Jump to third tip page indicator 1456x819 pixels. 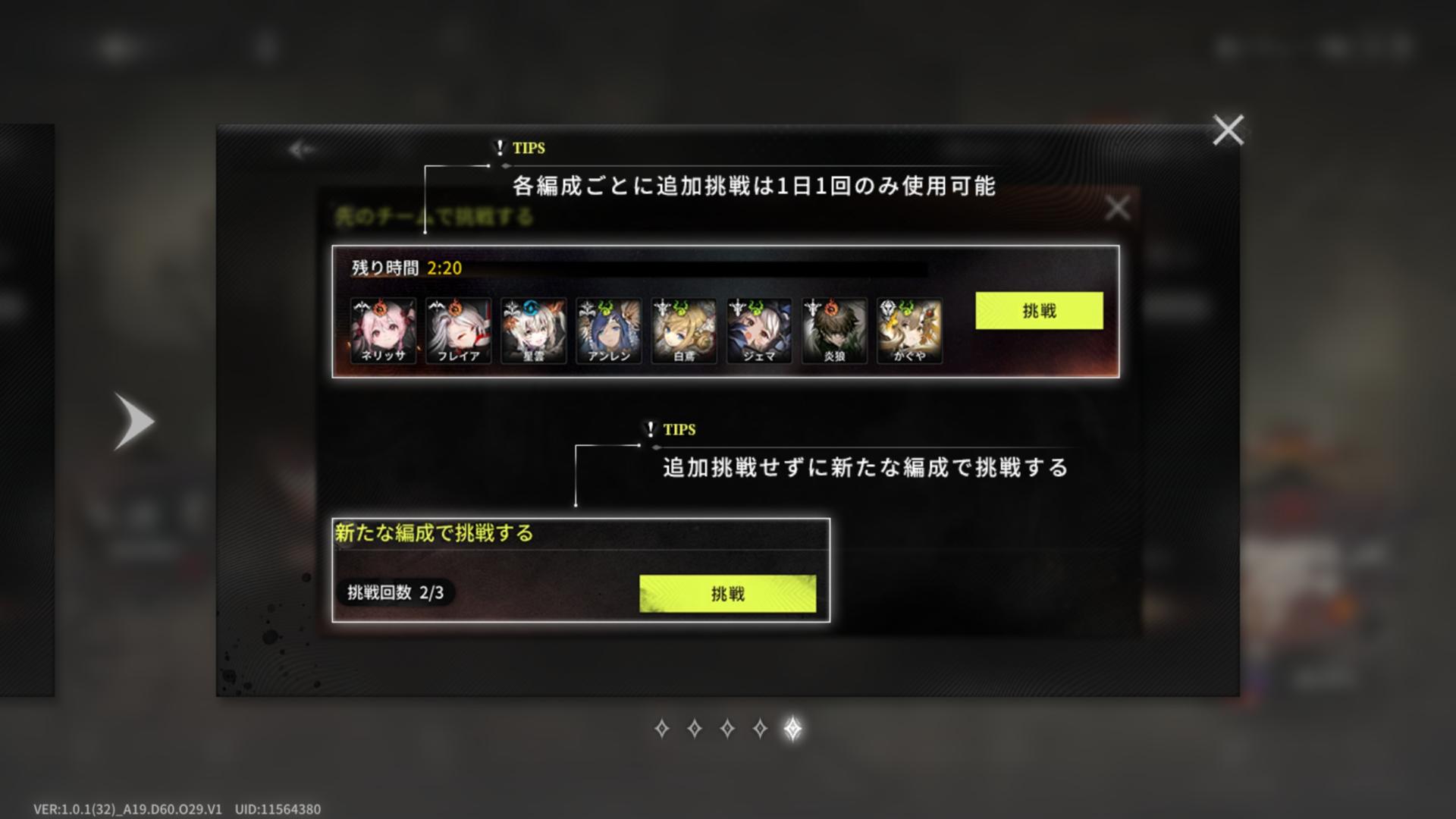coord(726,729)
